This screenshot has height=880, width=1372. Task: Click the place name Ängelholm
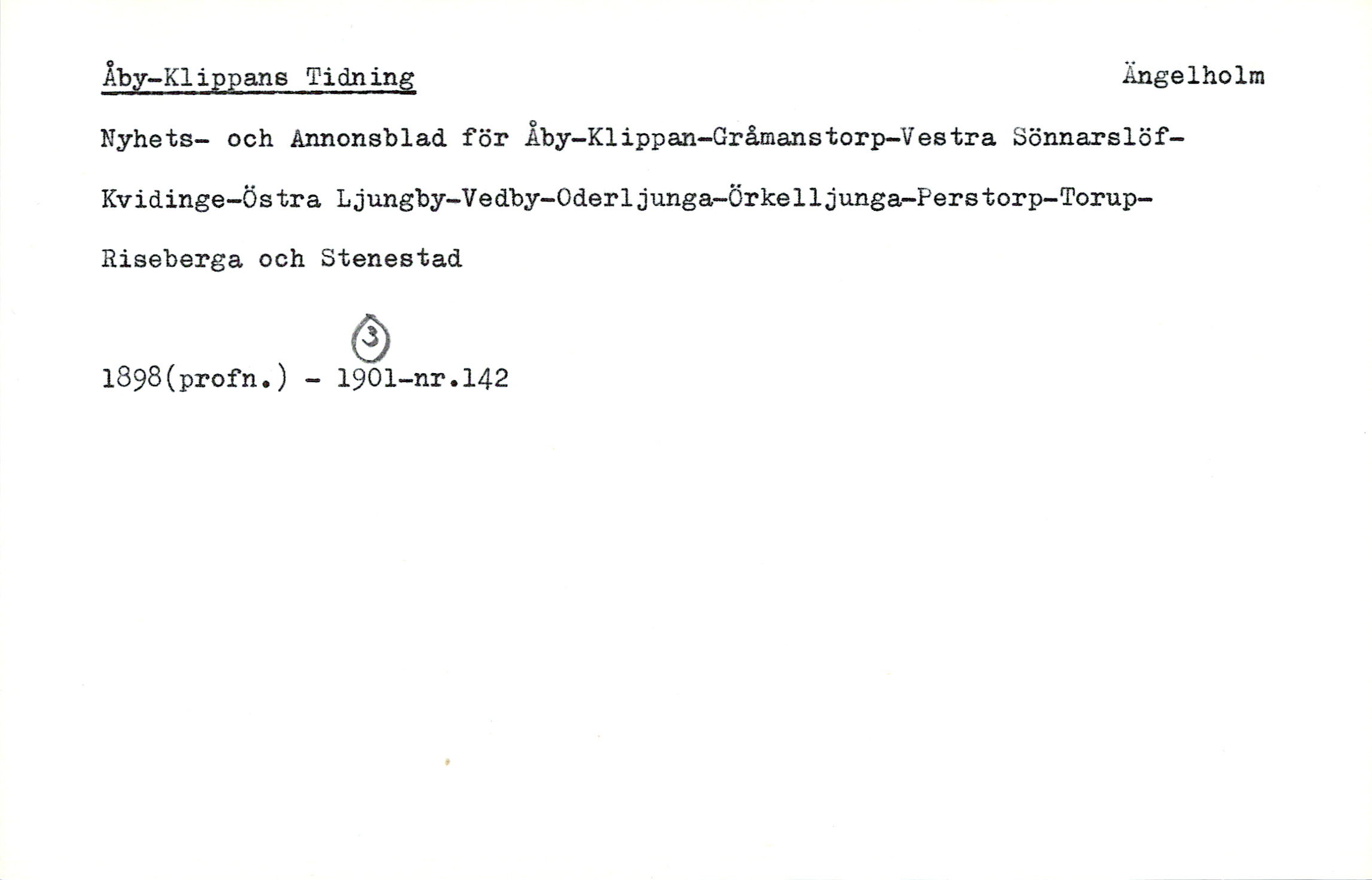pyautogui.click(x=1193, y=77)
